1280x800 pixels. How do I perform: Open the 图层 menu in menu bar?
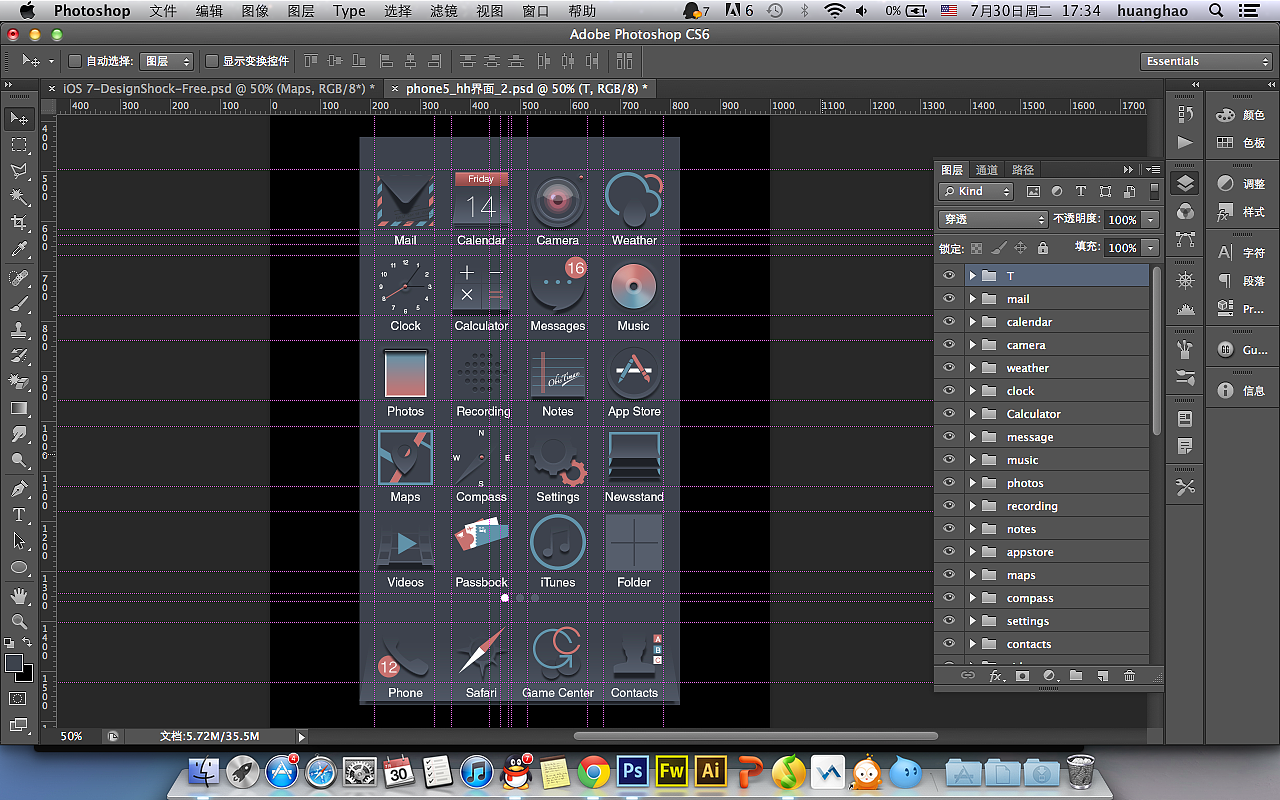tap(300, 11)
